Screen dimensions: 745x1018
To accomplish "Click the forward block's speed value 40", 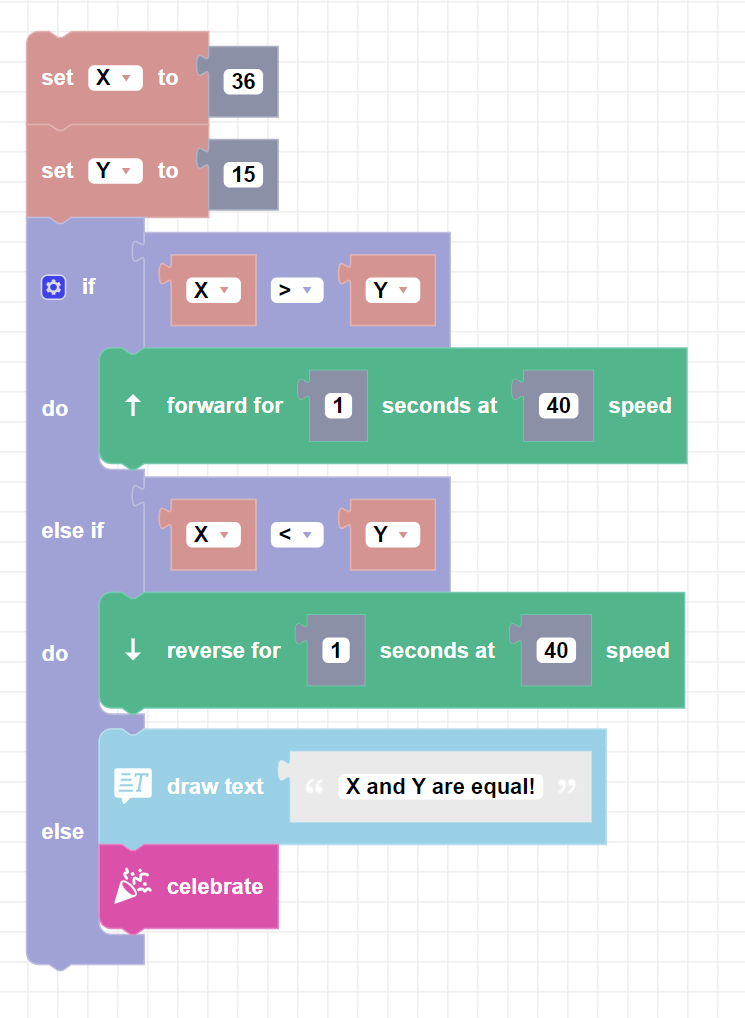I will 558,405.
